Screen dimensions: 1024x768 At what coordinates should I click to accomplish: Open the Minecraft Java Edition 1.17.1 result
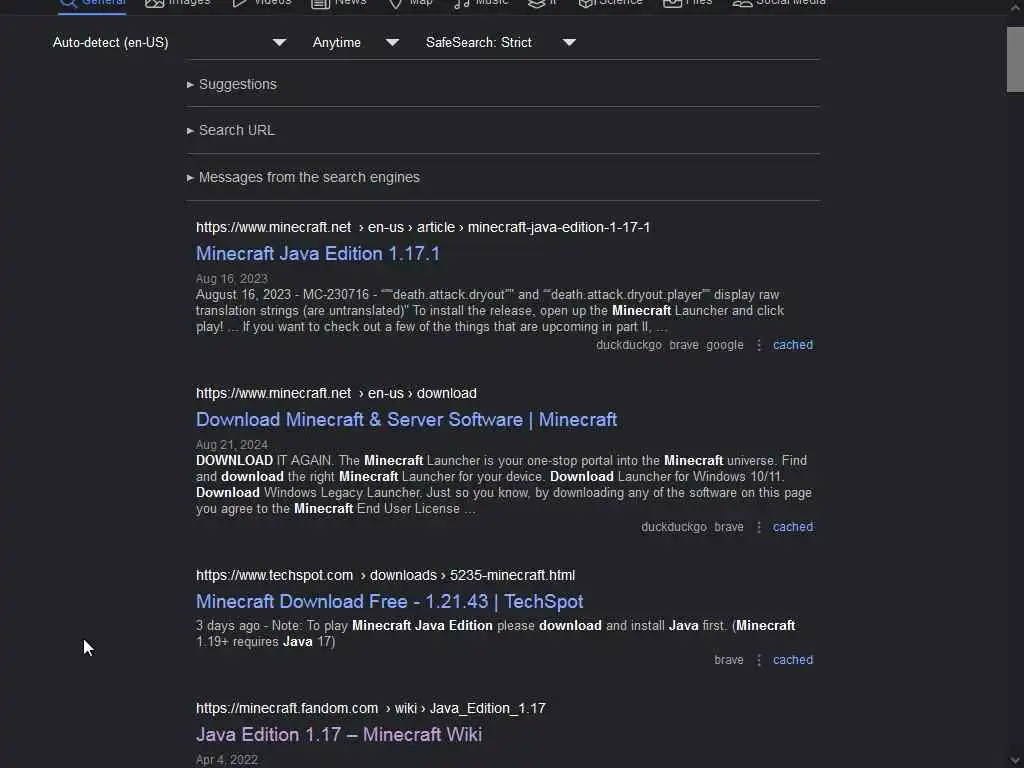click(x=318, y=253)
